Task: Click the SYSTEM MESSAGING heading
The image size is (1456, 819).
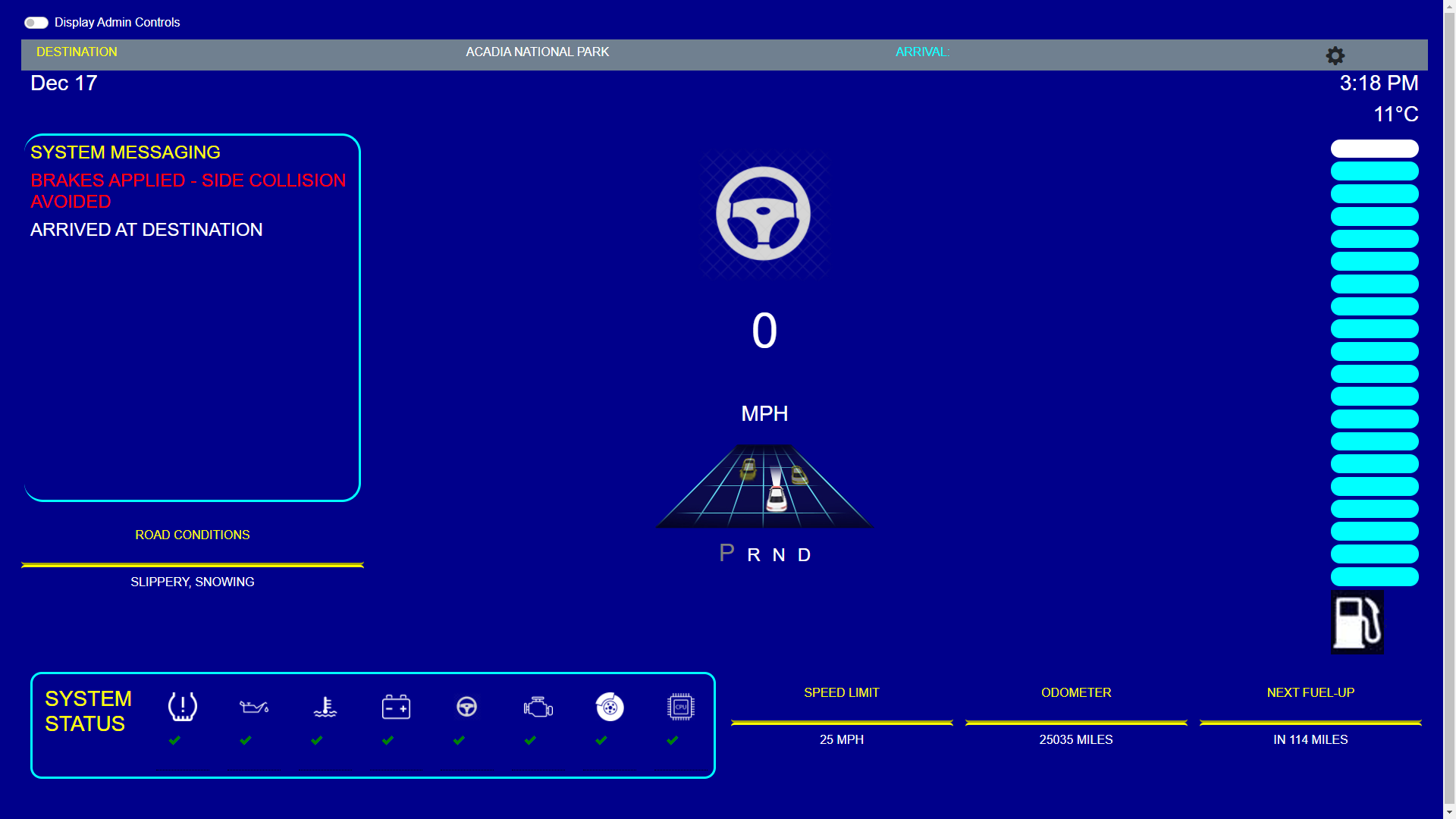Action: [x=125, y=152]
